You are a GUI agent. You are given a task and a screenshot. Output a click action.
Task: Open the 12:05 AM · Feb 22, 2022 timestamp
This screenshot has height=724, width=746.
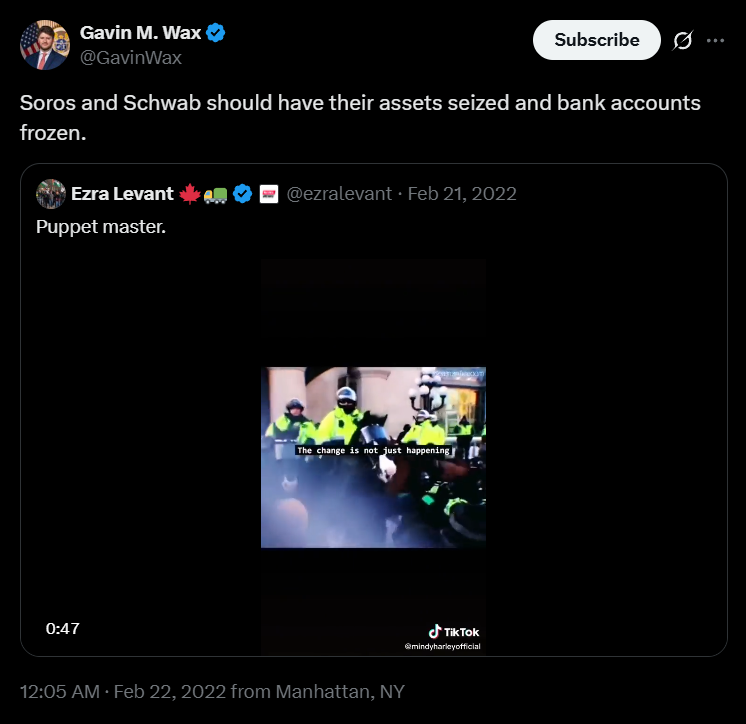point(120,691)
